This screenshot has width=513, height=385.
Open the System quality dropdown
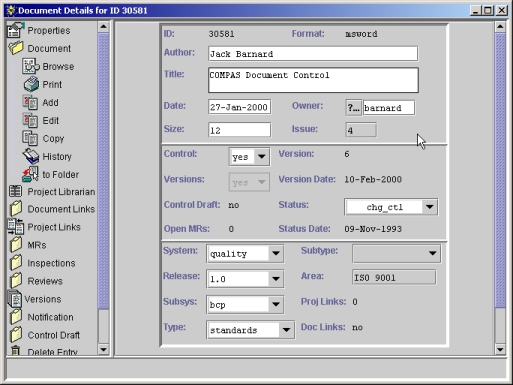pos(245,254)
